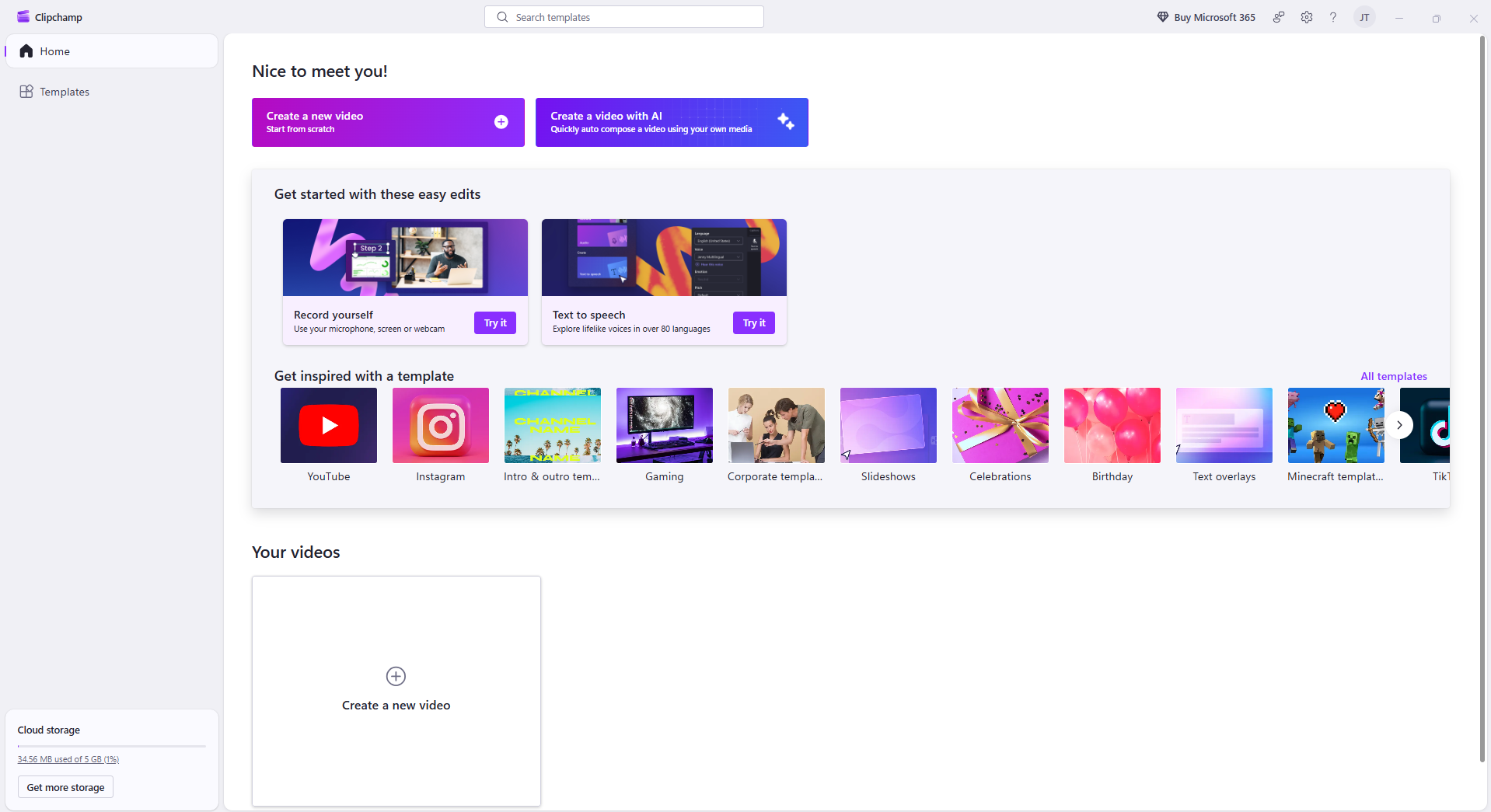This screenshot has width=1491, height=812.
Task: Click the circled plus icon in Your videos
Action: point(396,676)
